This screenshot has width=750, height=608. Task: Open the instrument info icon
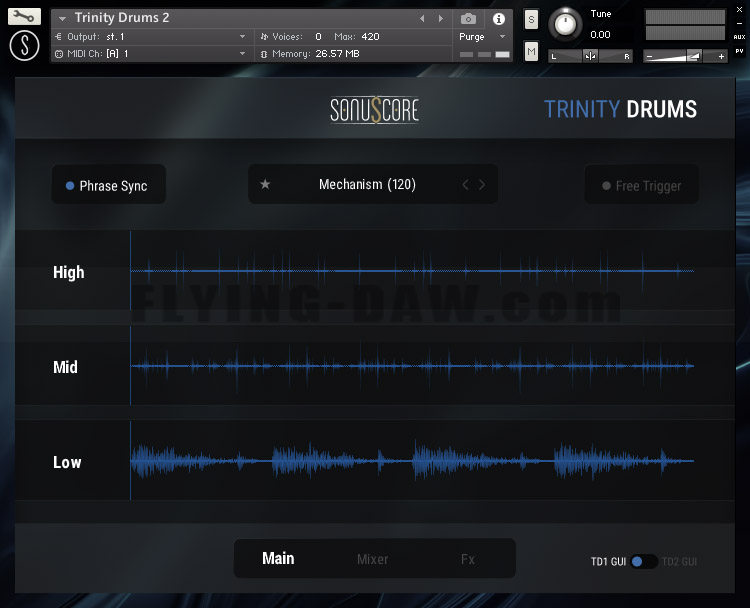tap(498, 19)
